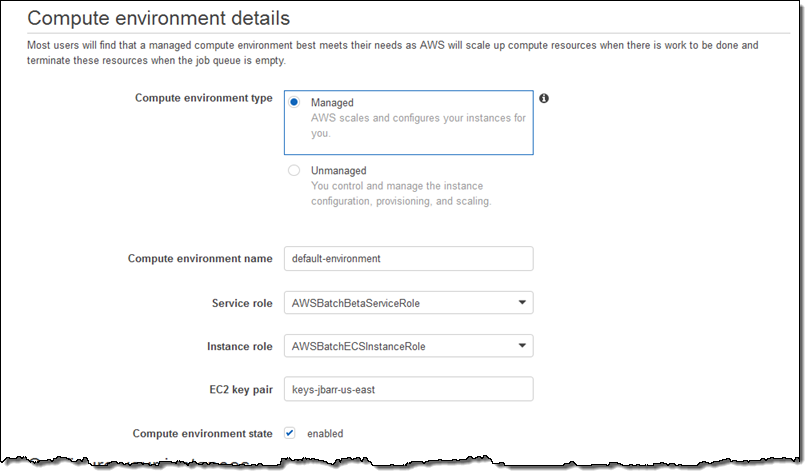Expand the AWSBatchECSInstanceRole instance role dropdown
The width and height of the screenshot is (810, 476).
[521, 347]
